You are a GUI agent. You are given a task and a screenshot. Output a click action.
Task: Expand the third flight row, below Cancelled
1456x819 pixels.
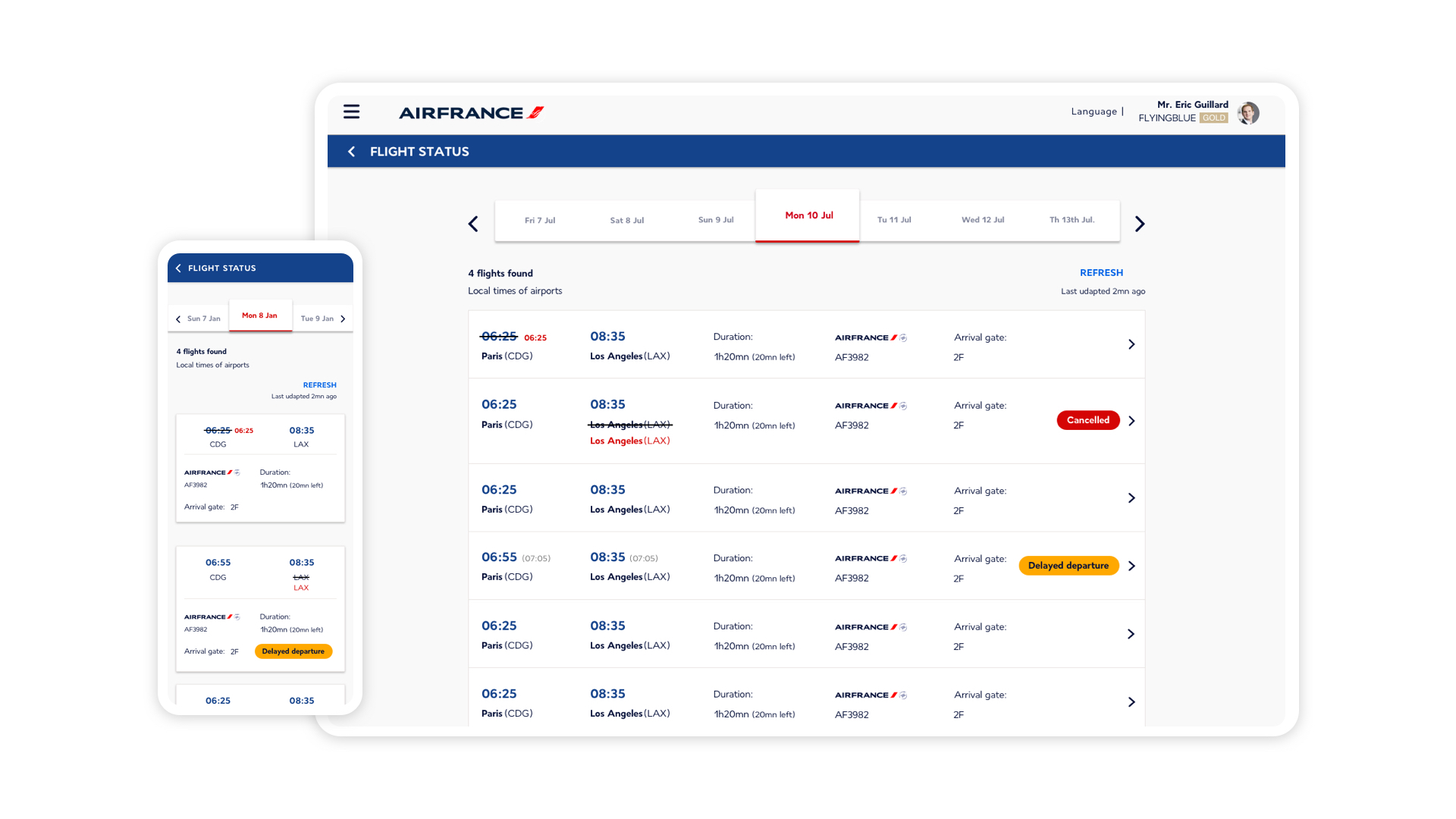pyautogui.click(x=1131, y=498)
